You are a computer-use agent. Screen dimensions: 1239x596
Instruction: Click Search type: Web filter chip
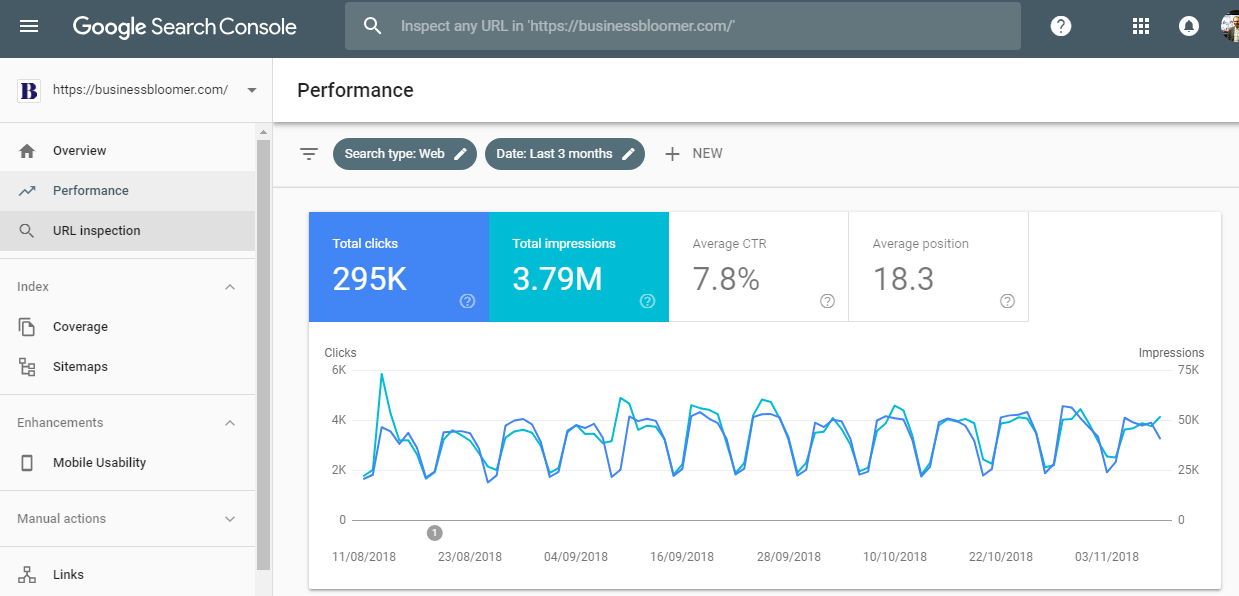[405, 154]
